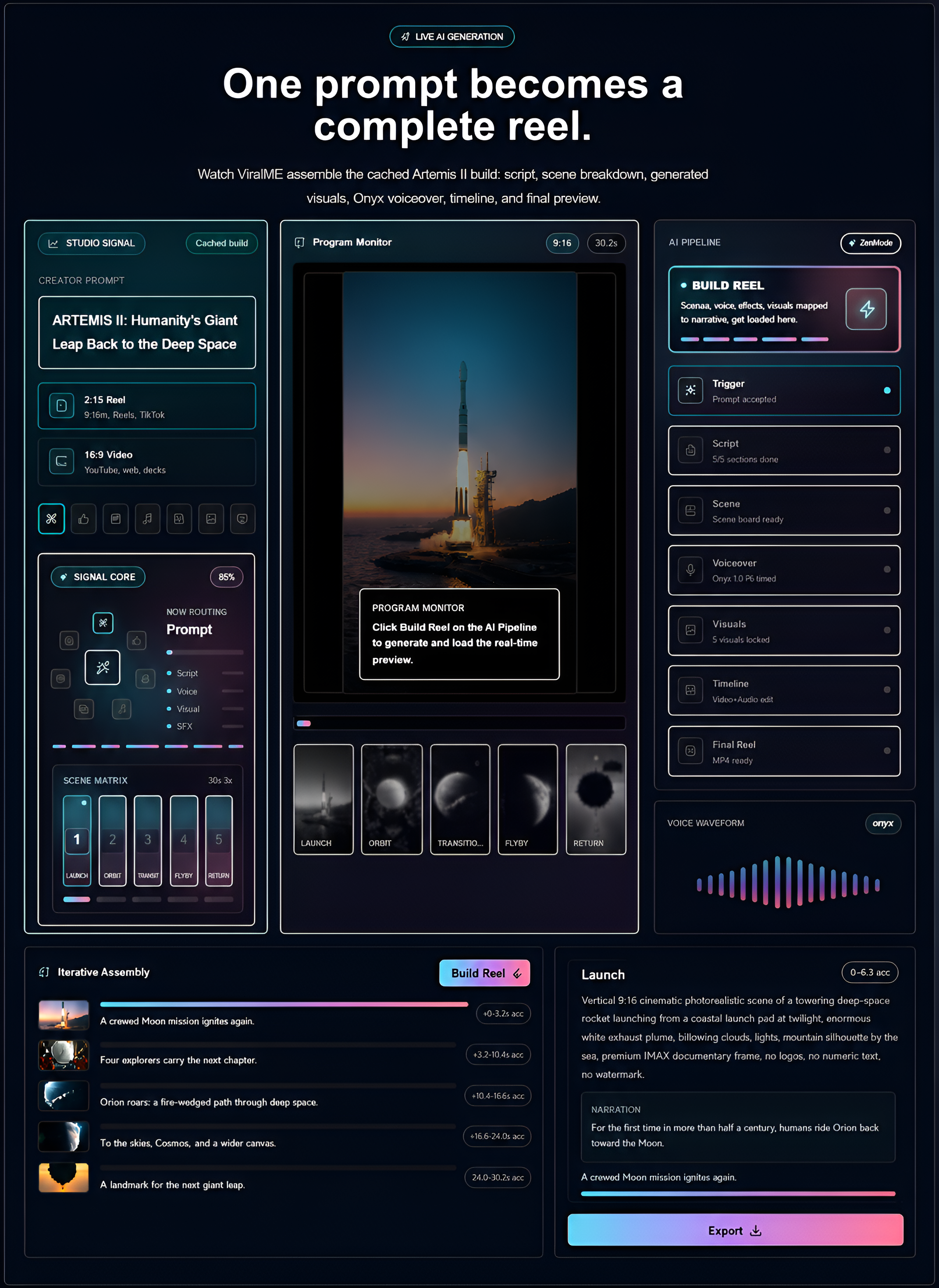Click the 2:15 Reel format icon

tap(61, 406)
